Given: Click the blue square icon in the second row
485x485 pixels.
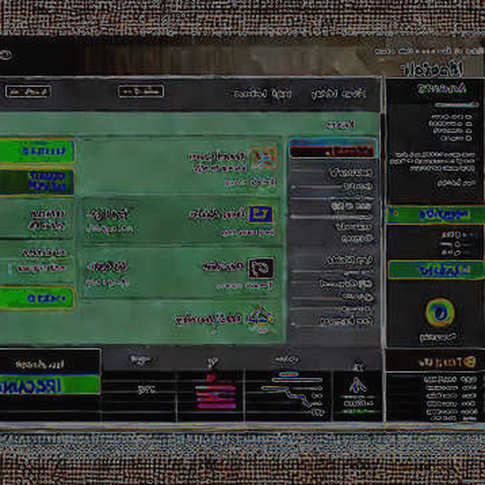Looking at the screenshot, I should 260,214.
